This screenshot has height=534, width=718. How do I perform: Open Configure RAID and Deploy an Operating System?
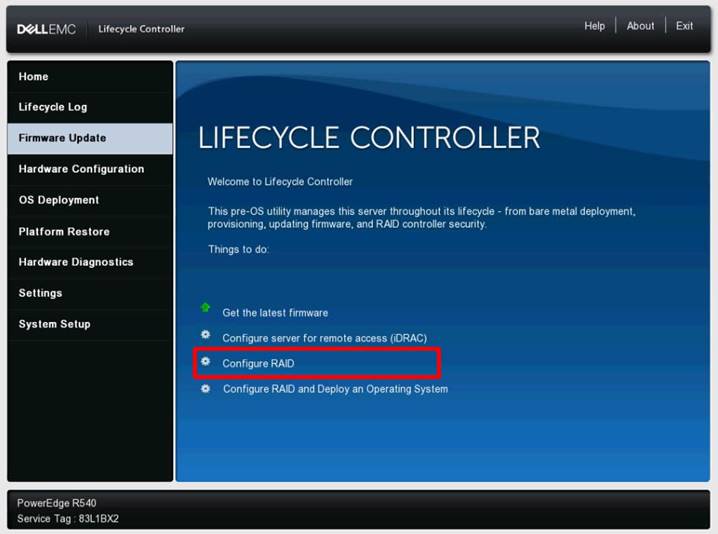point(335,389)
